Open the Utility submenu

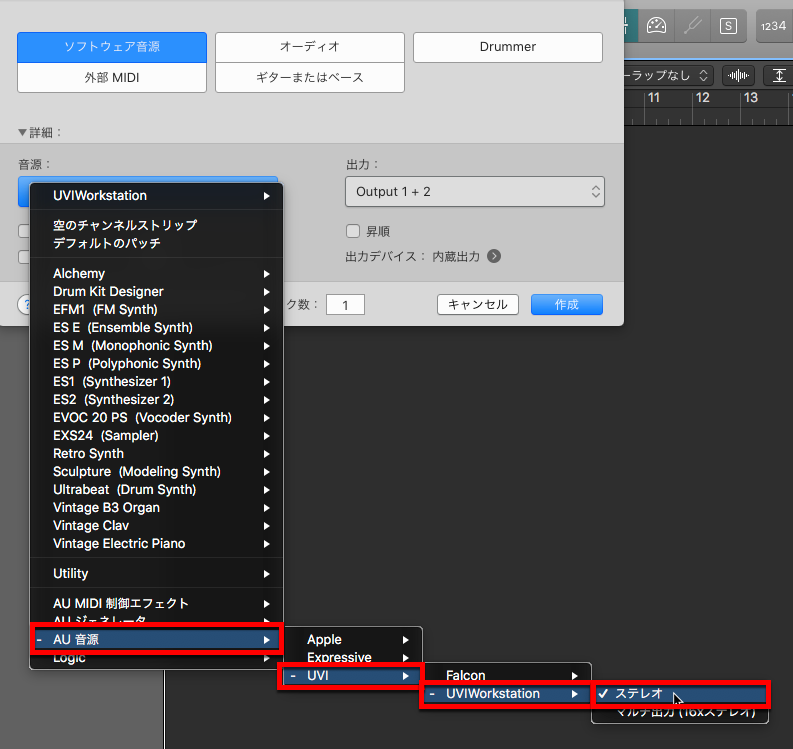click(157, 574)
